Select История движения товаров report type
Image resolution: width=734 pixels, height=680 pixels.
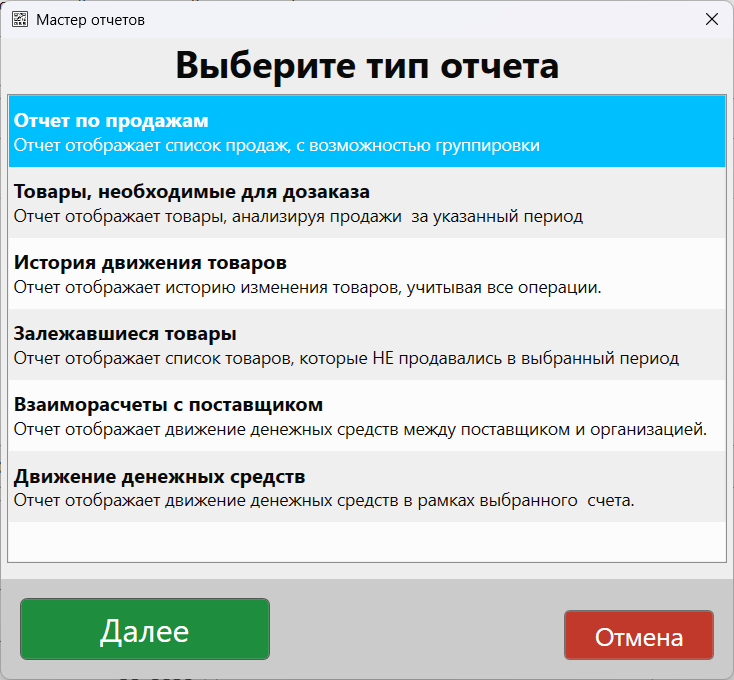point(150,262)
